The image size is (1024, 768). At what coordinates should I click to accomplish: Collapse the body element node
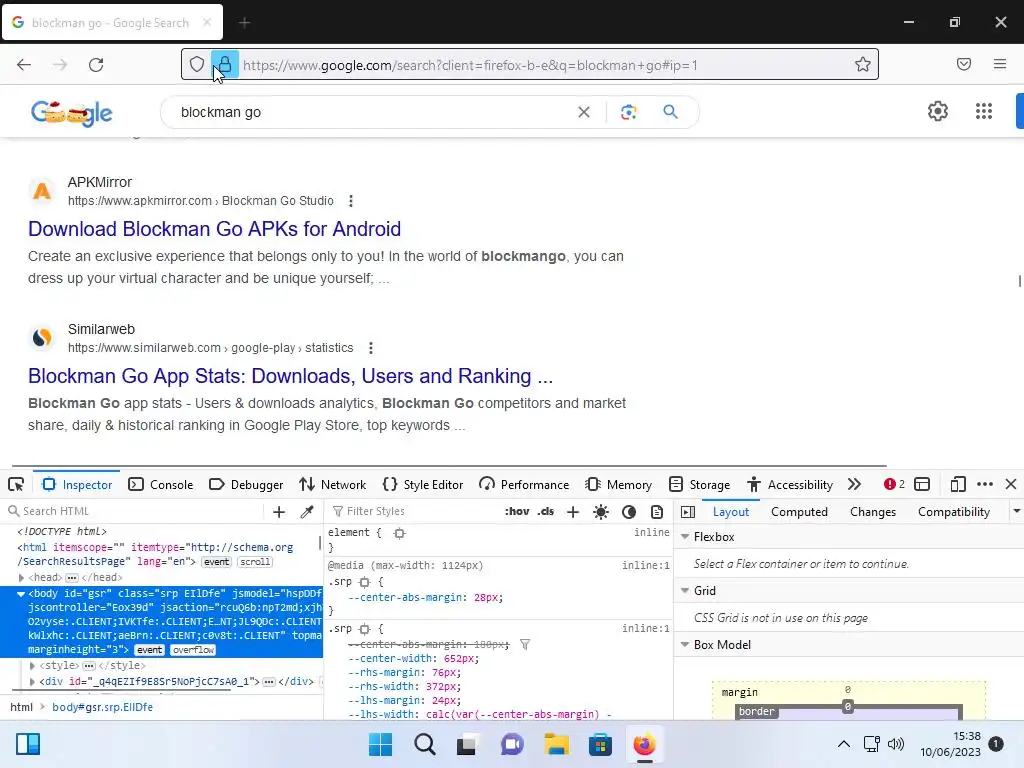(21, 594)
